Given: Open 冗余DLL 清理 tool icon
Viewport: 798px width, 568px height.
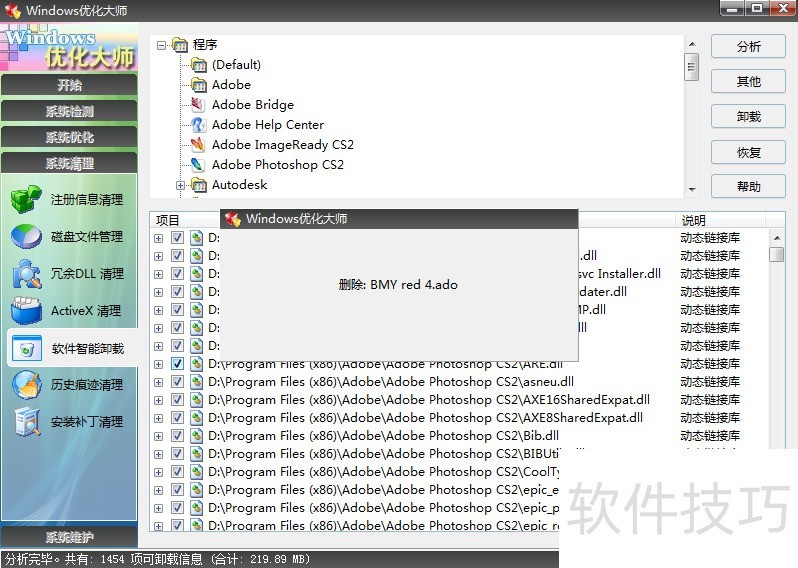Looking at the screenshot, I should 26,273.
